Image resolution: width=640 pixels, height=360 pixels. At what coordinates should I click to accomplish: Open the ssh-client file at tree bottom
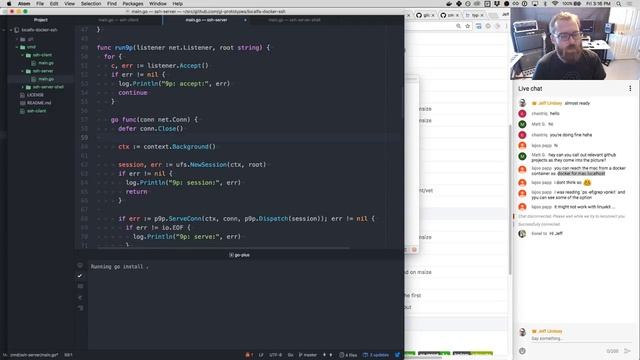36,111
